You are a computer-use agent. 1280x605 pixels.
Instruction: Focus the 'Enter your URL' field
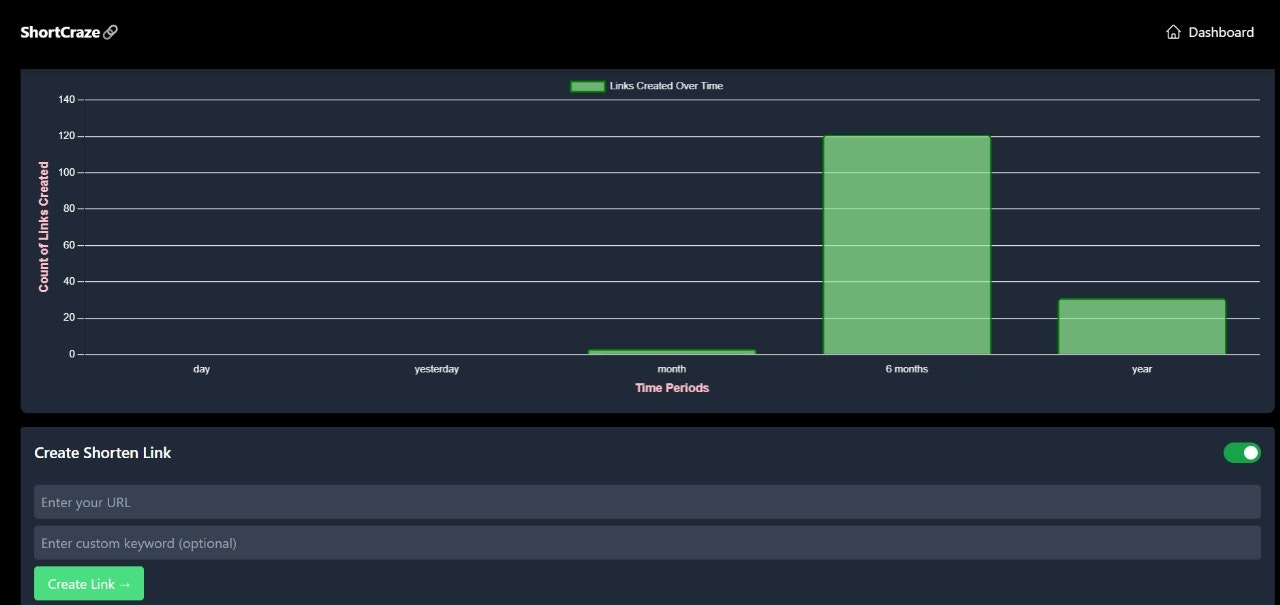647,502
